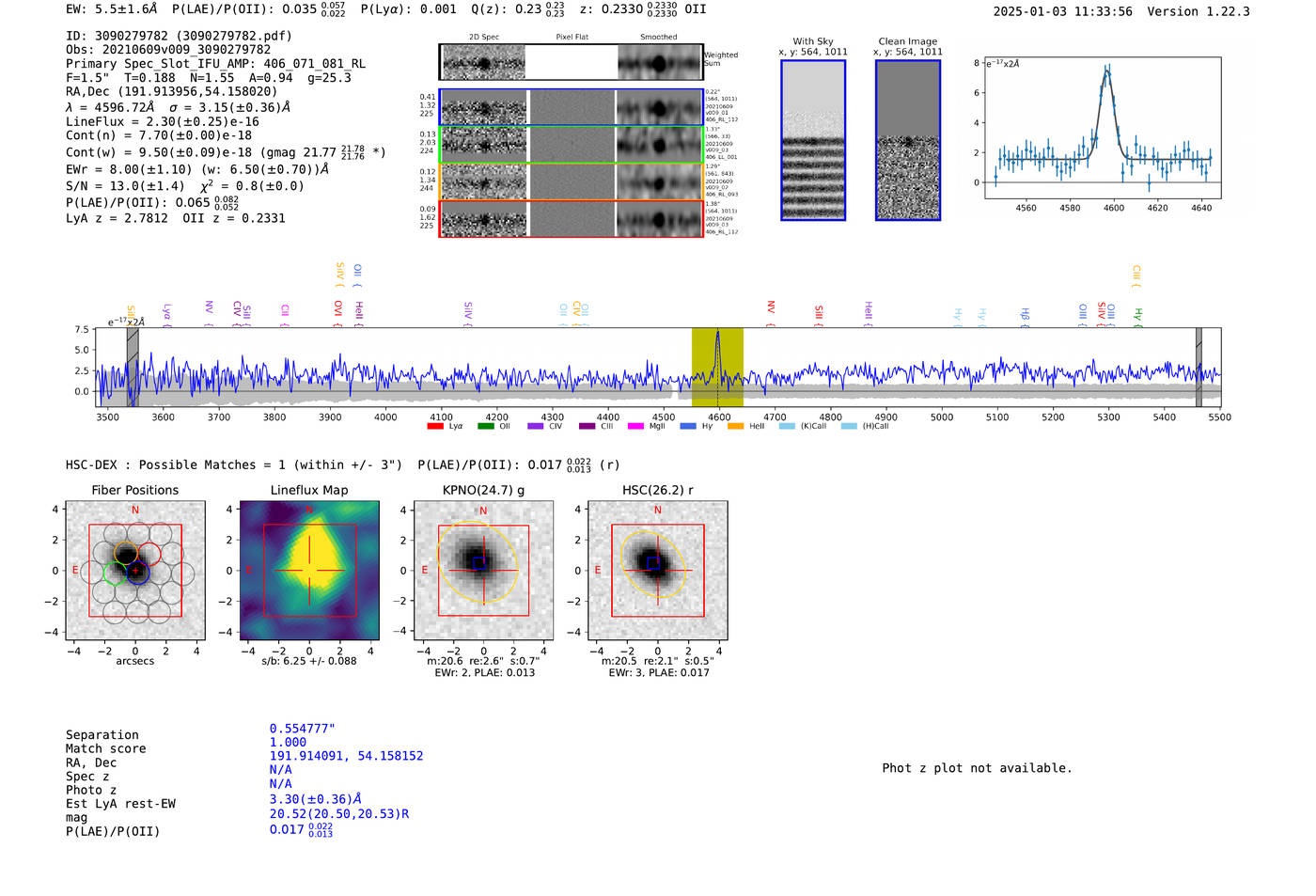Click the 'Pixel Flat' column header
The height and width of the screenshot is (896, 1316).
coord(572,37)
